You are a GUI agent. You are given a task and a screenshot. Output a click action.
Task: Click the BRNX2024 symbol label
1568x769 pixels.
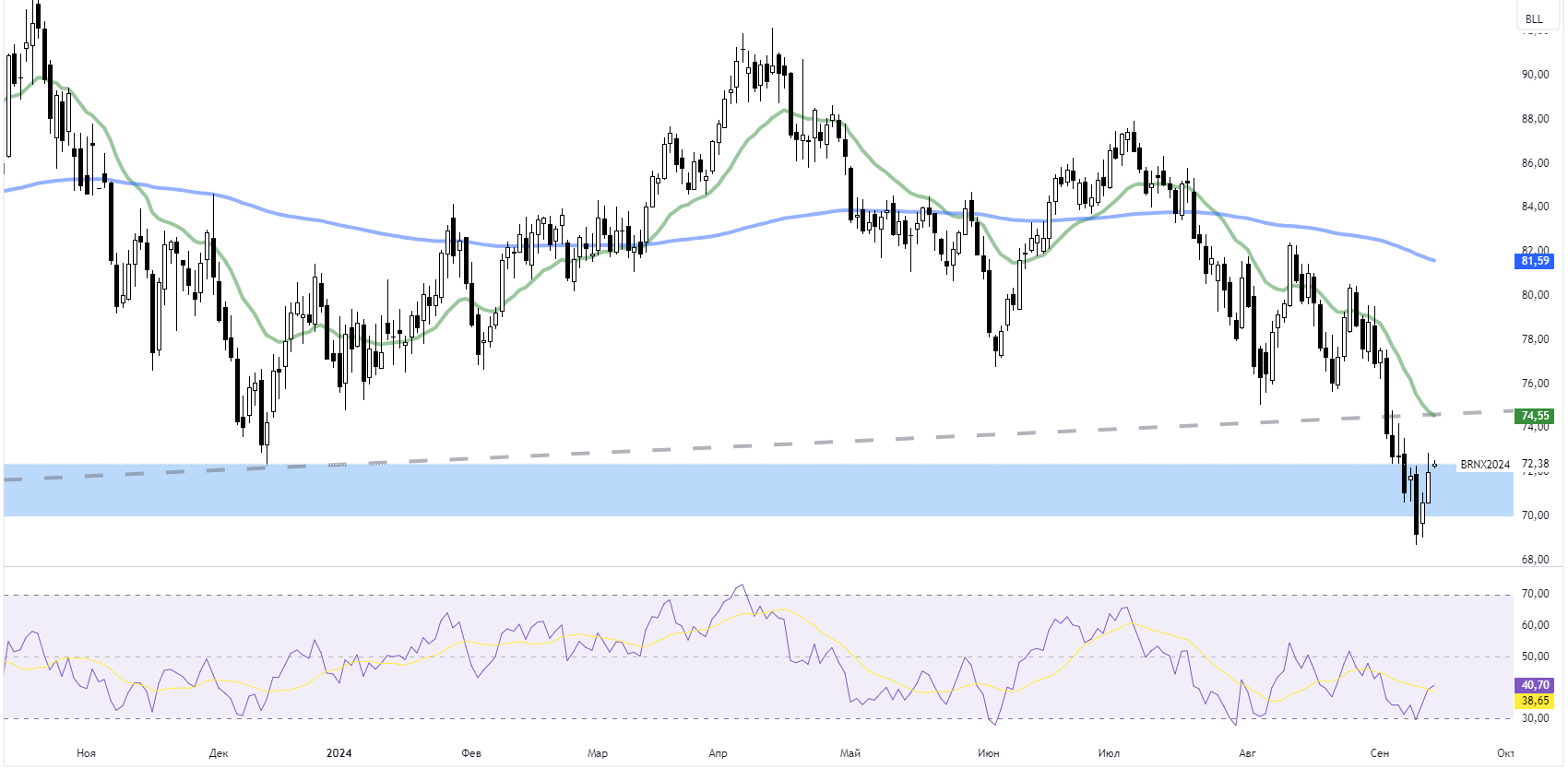tap(1485, 465)
